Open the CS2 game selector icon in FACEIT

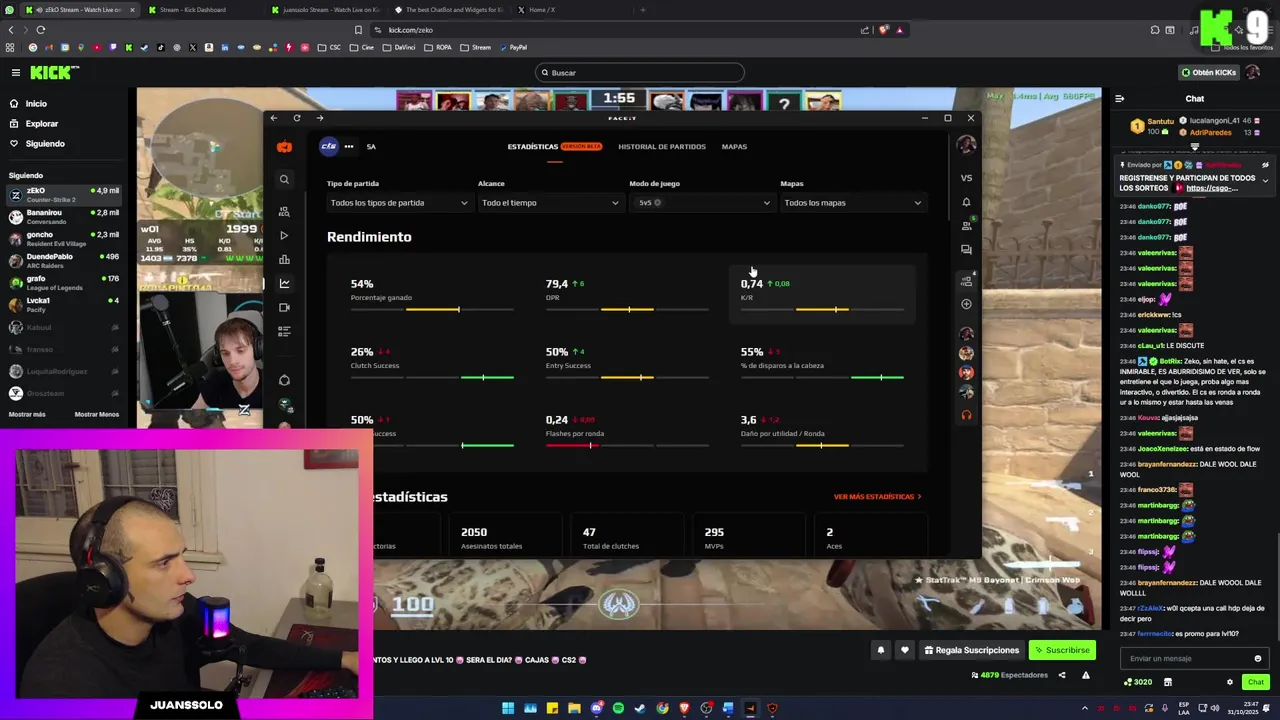329,146
